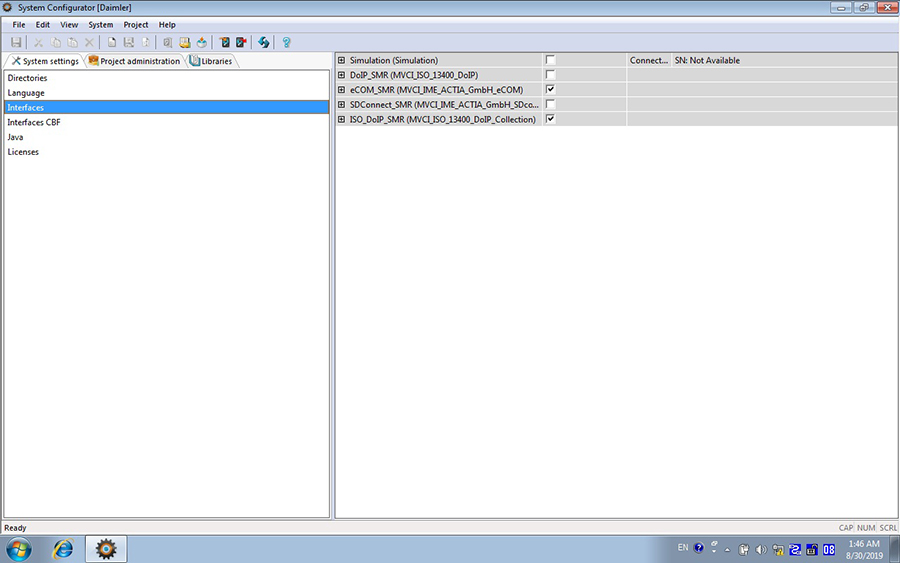The height and width of the screenshot is (563, 900).
Task: Switch to the Libraries tab
Action: (x=211, y=61)
